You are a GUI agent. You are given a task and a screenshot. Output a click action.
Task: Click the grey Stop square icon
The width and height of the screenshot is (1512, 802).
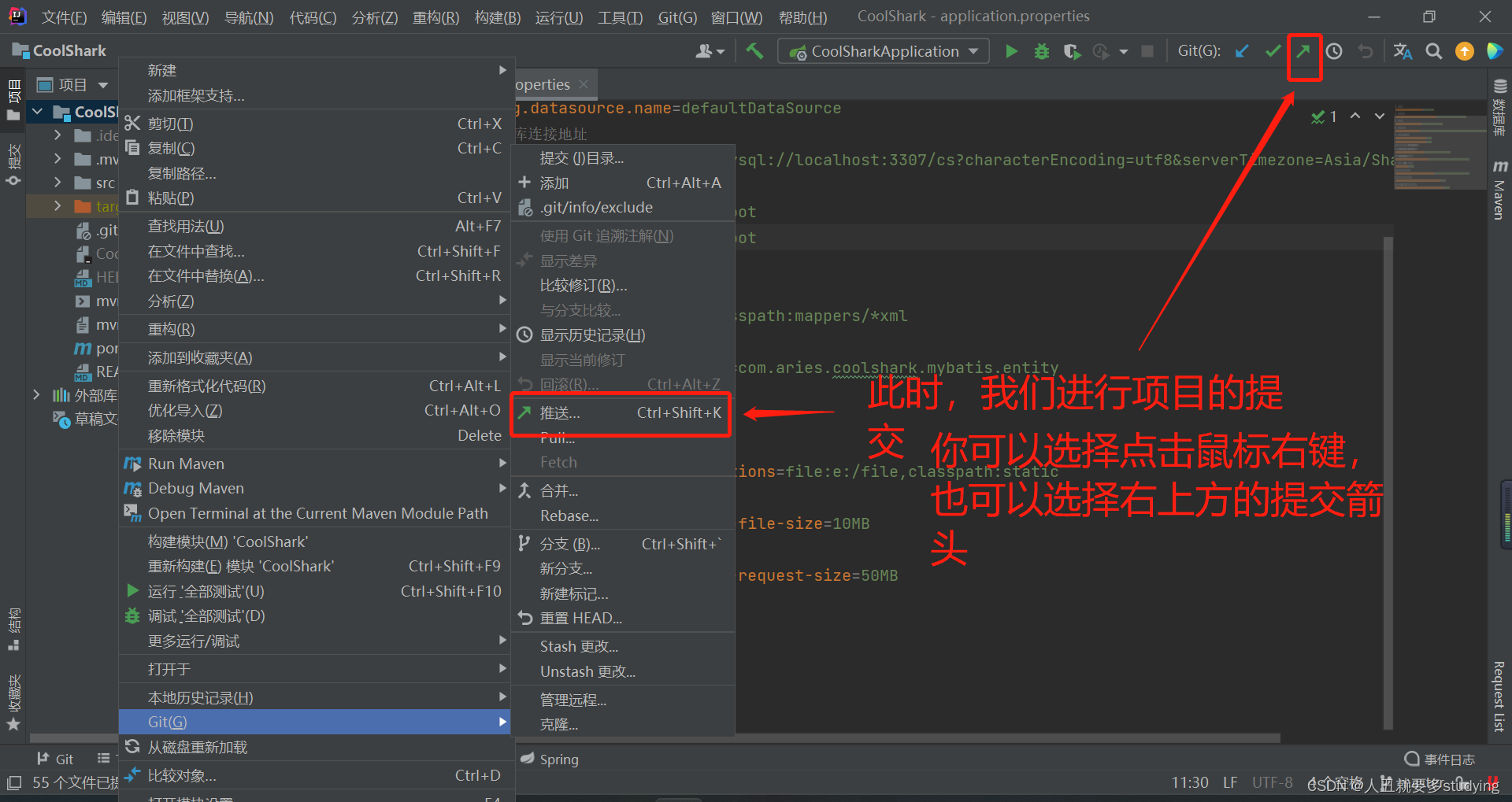(1147, 51)
